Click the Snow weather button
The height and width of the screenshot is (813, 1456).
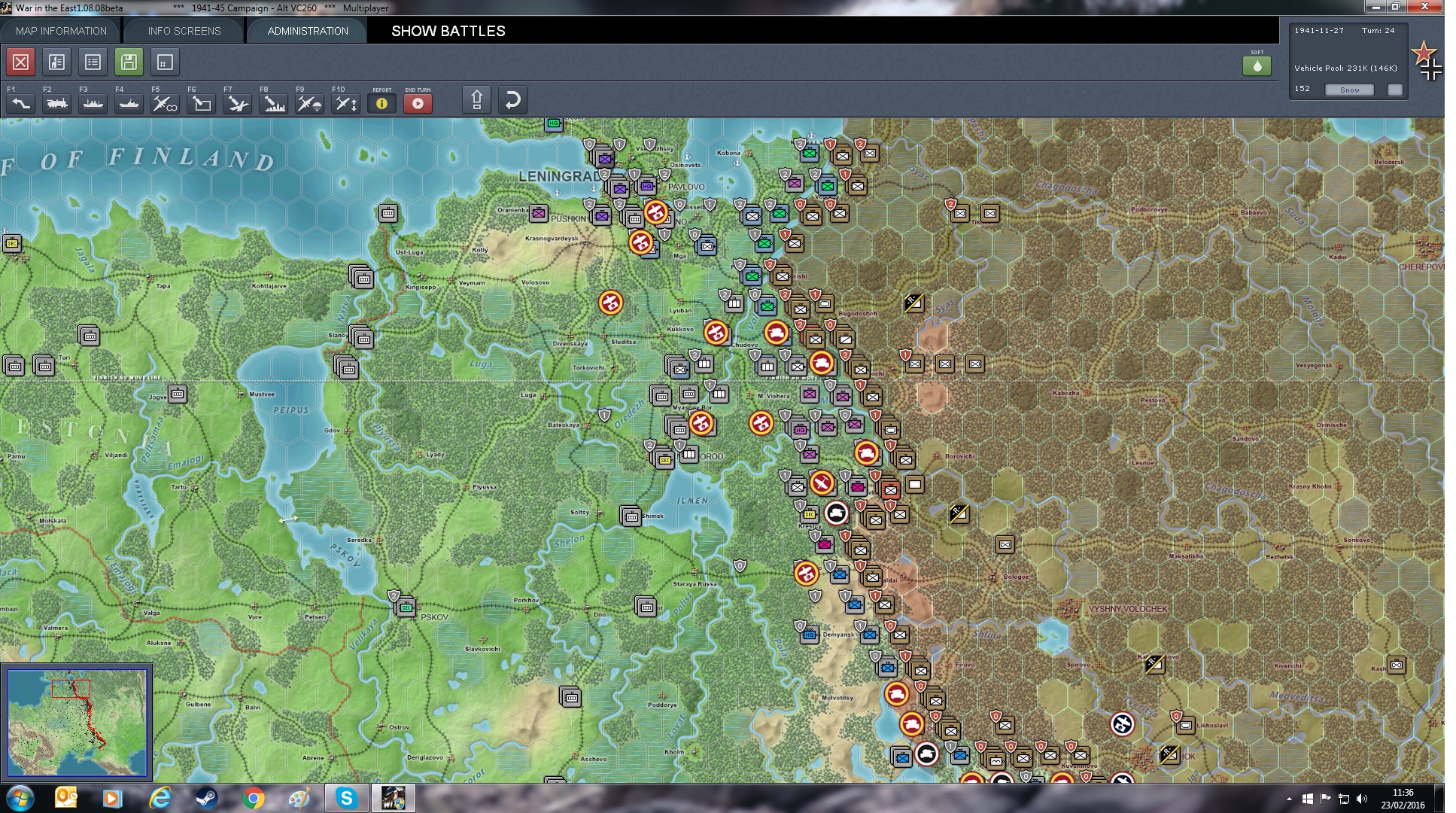tap(1349, 90)
